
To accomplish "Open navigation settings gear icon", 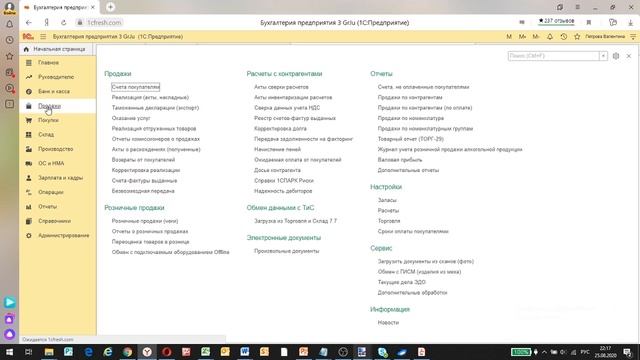I will 616,56.
